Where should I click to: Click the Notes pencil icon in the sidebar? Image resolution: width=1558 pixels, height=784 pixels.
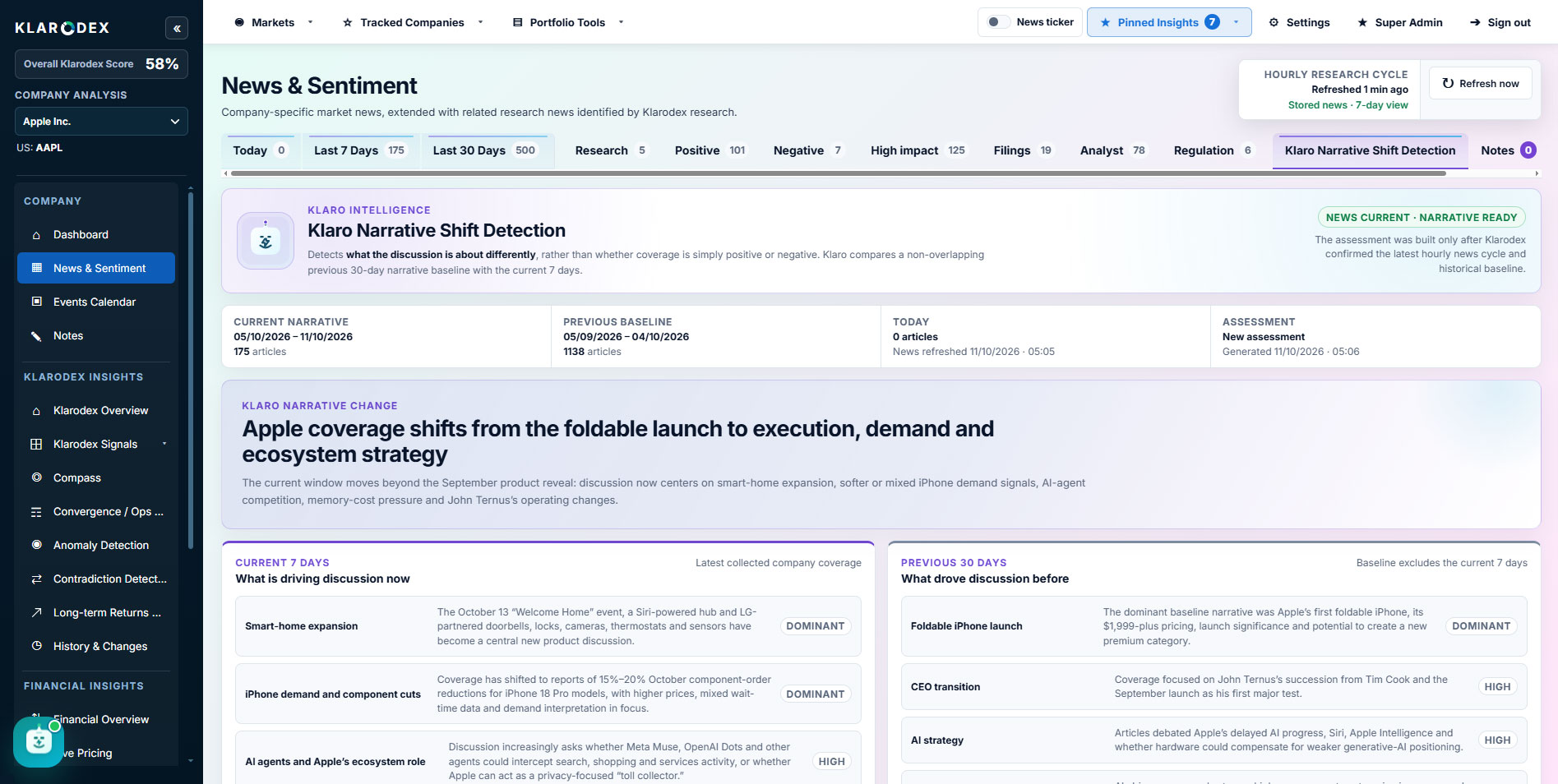[x=36, y=335]
